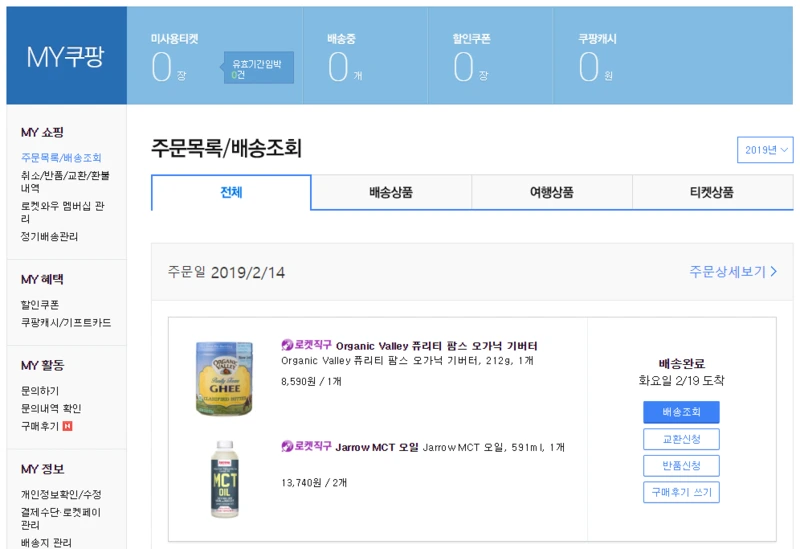800x549 pixels.
Task: Open 미사용티켓 count summary
Action: 169,59
